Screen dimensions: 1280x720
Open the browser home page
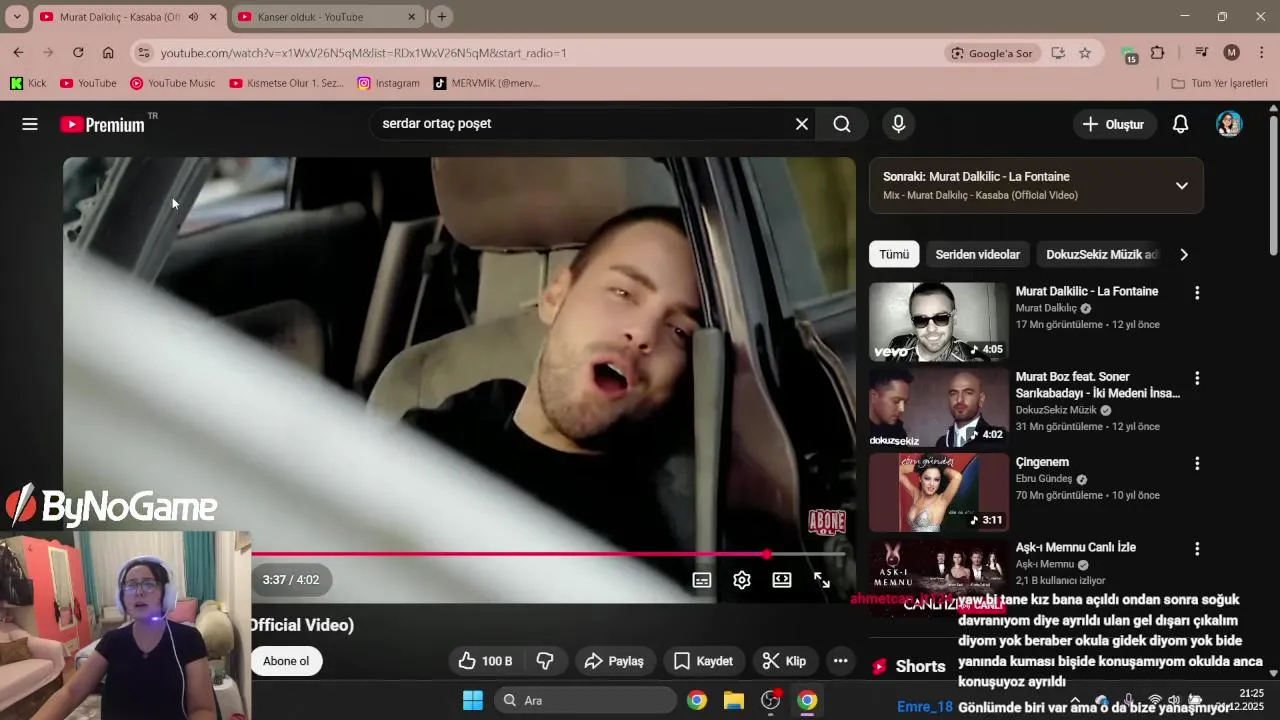[108, 53]
